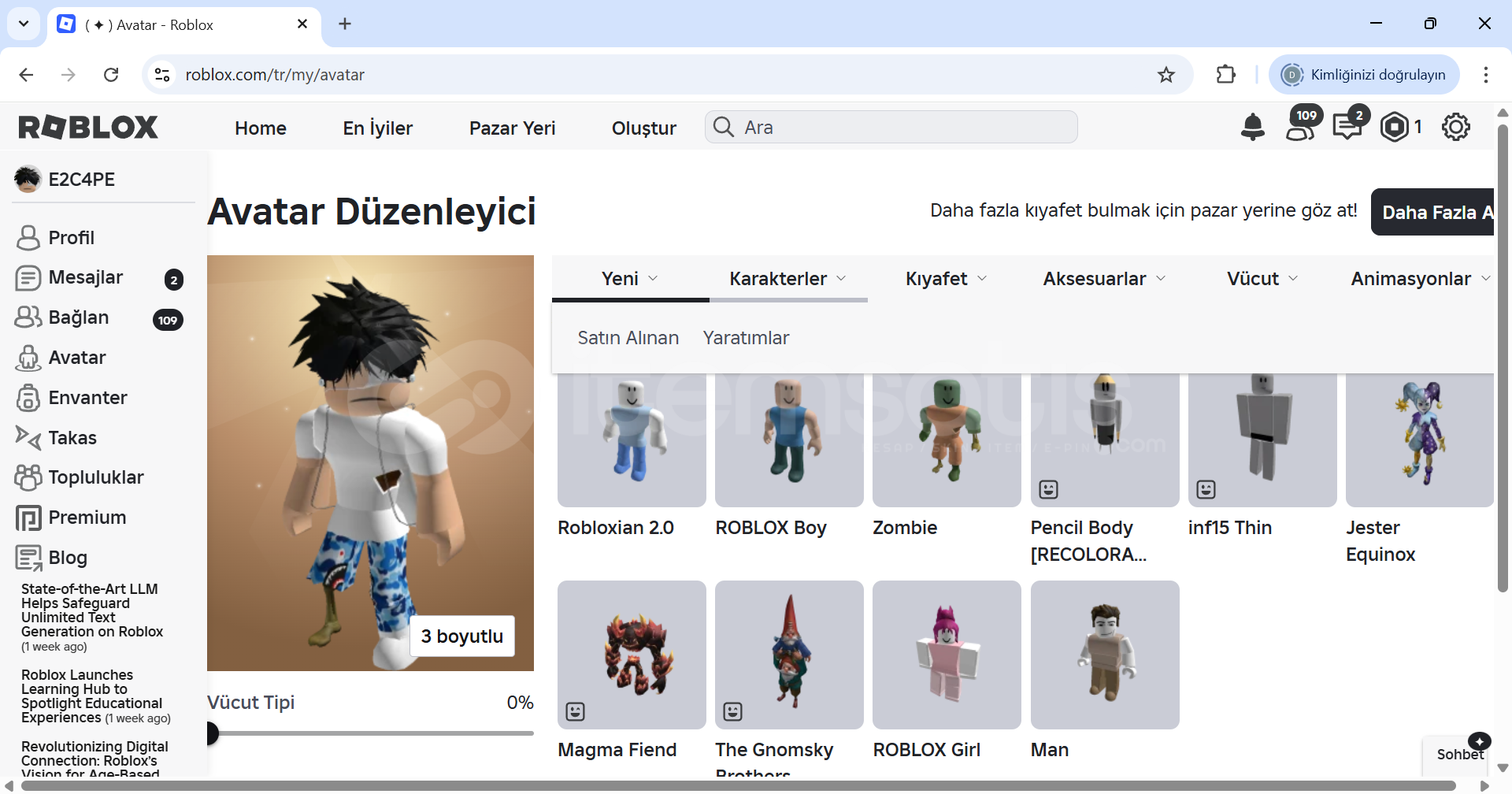Open messages icon with badge 2 in header
1512x794 pixels.
pos(1349,125)
